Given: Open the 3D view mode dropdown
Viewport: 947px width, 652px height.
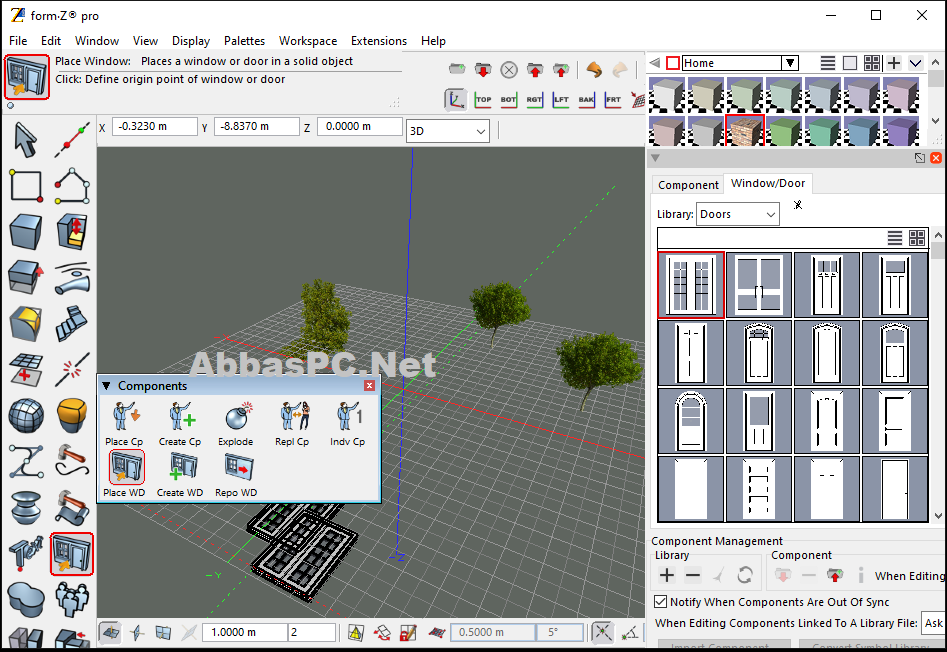Looking at the screenshot, I should point(448,131).
